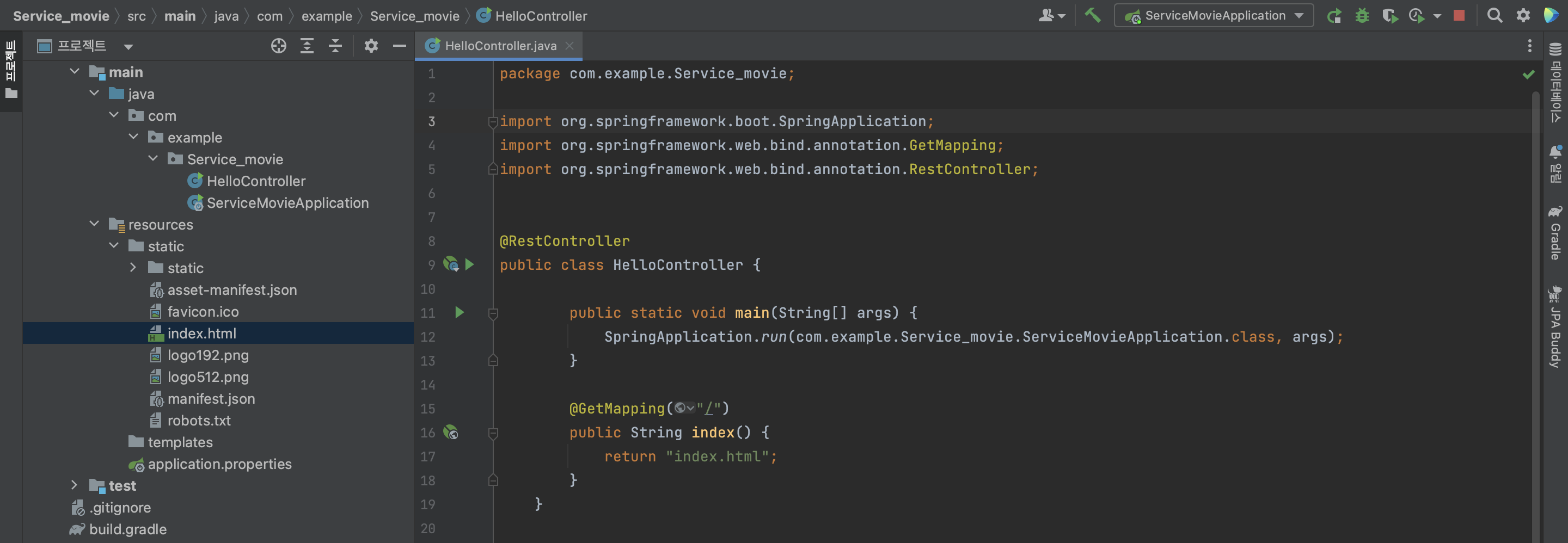Image resolution: width=1568 pixels, height=543 pixels.
Task: Collapse the java folder
Action: pos(94,93)
